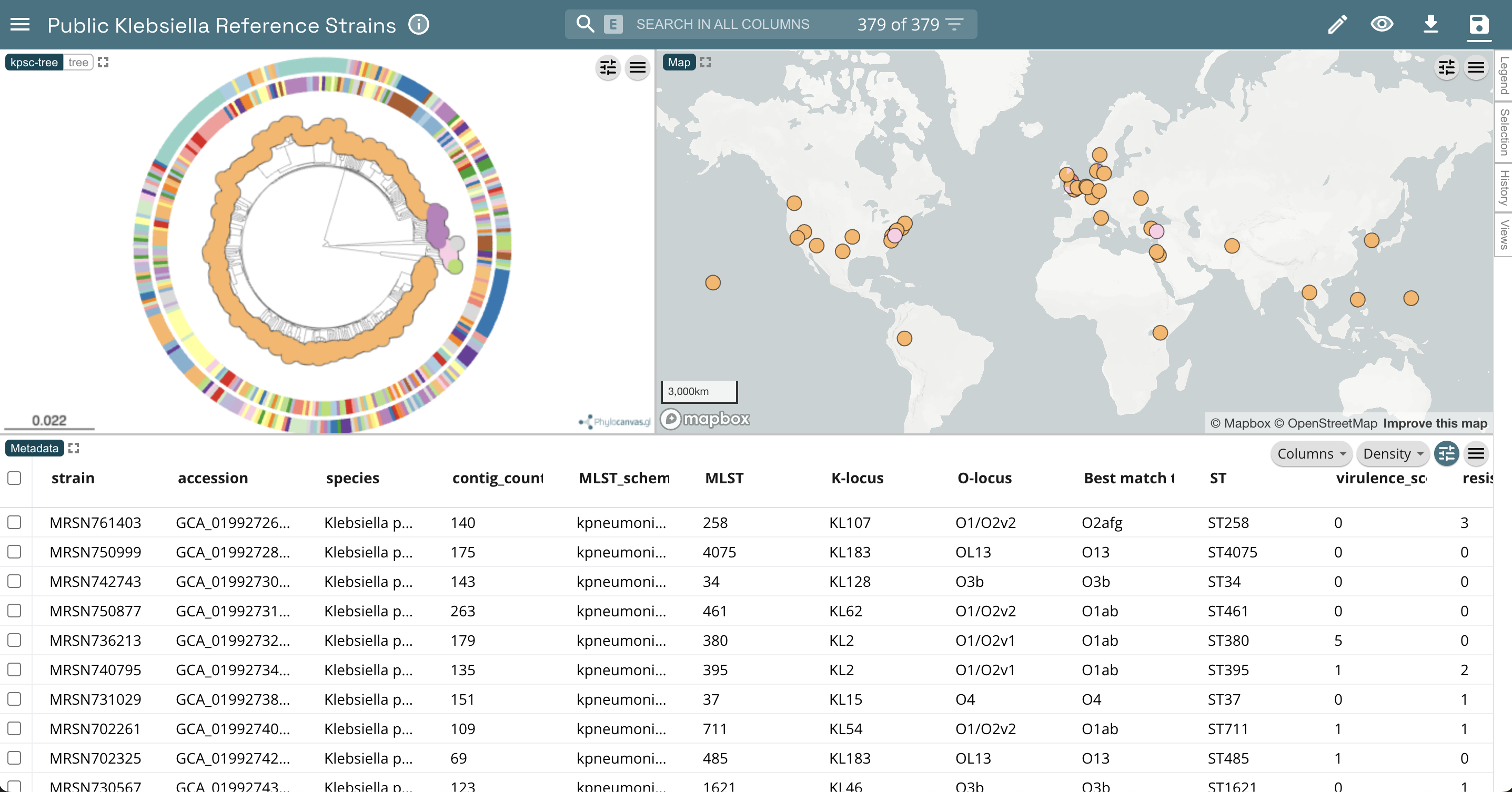Screen dimensions: 1512x792
Task: Open the filter icon beside 379 of 379
Action: 954,24
